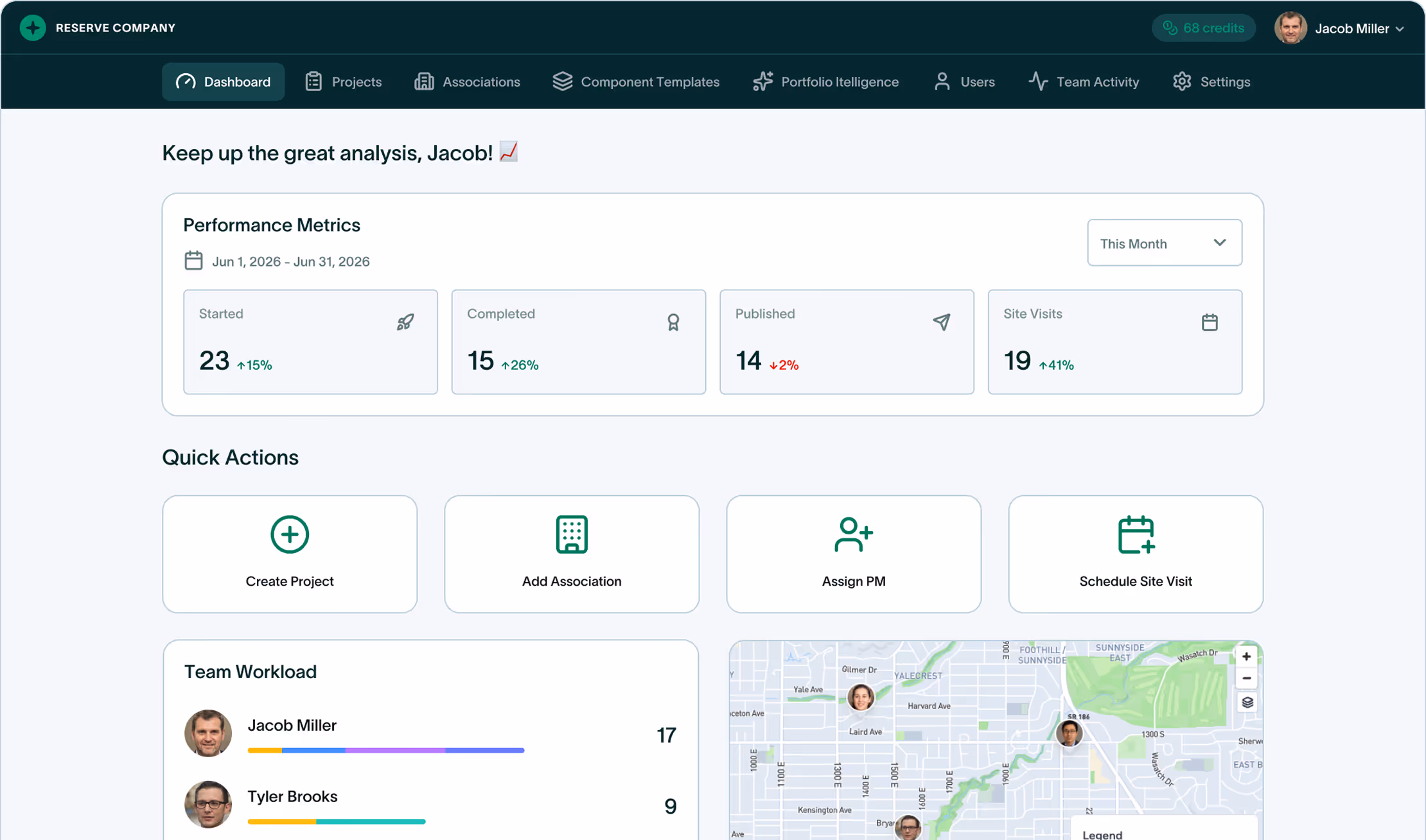This screenshot has width=1426, height=840.
Task: Open the This Month dropdown chevron arrow
Action: [x=1219, y=243]
